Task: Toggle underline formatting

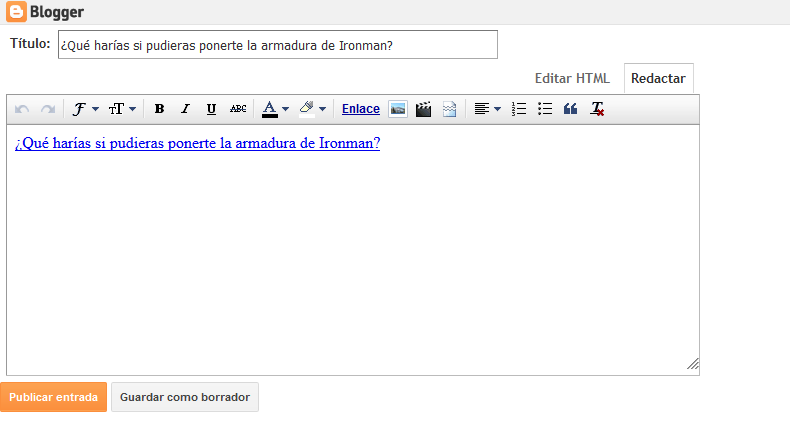Action: pos(212,109)
